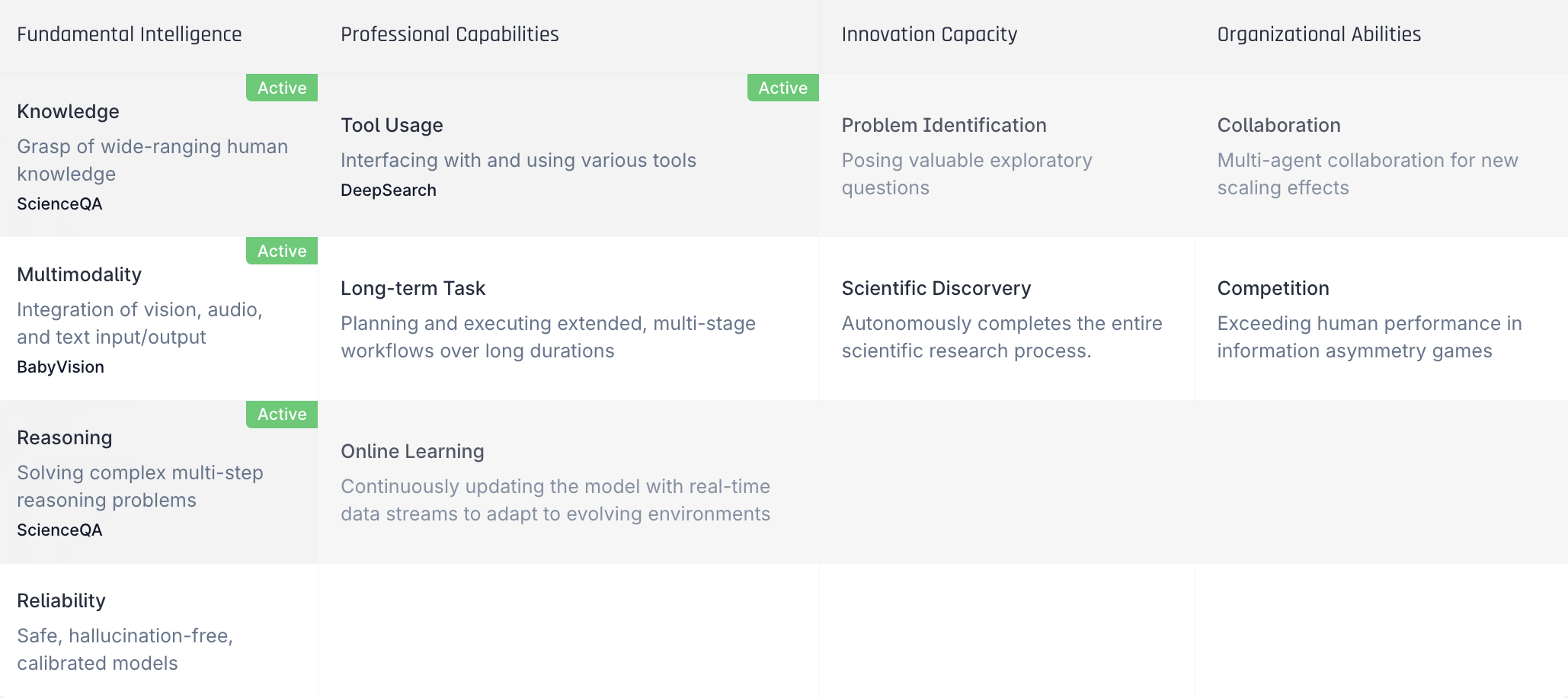Toggle the Active badge on Reasoning
The height and width of the screenshot is (698, 1568).
click(x=281, y=415)
